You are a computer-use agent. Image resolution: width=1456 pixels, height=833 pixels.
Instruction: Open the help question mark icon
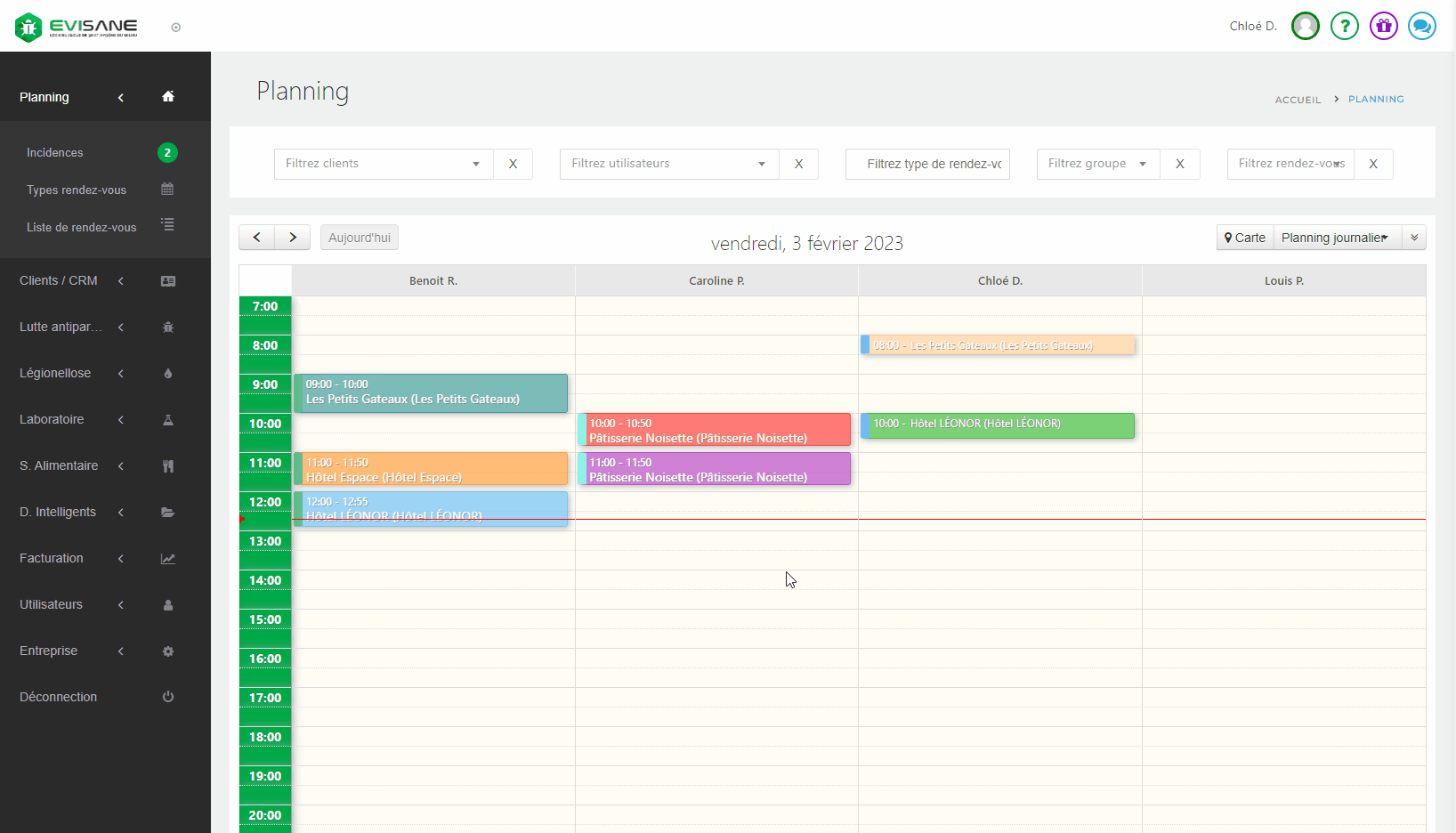[1344, 26]
